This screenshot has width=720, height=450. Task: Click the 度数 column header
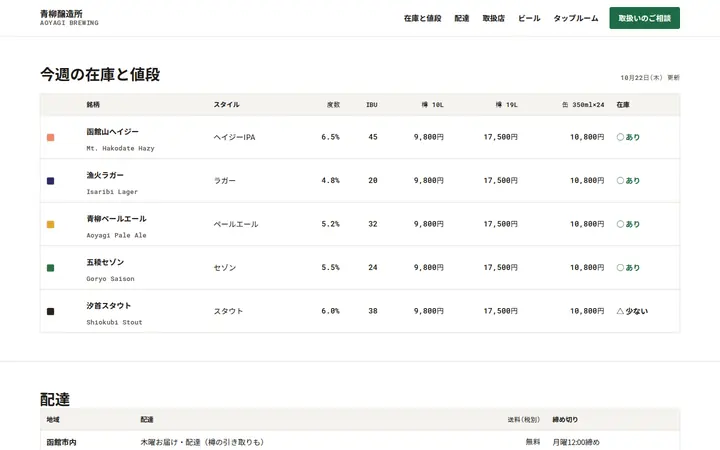click(x=333, y=105)
